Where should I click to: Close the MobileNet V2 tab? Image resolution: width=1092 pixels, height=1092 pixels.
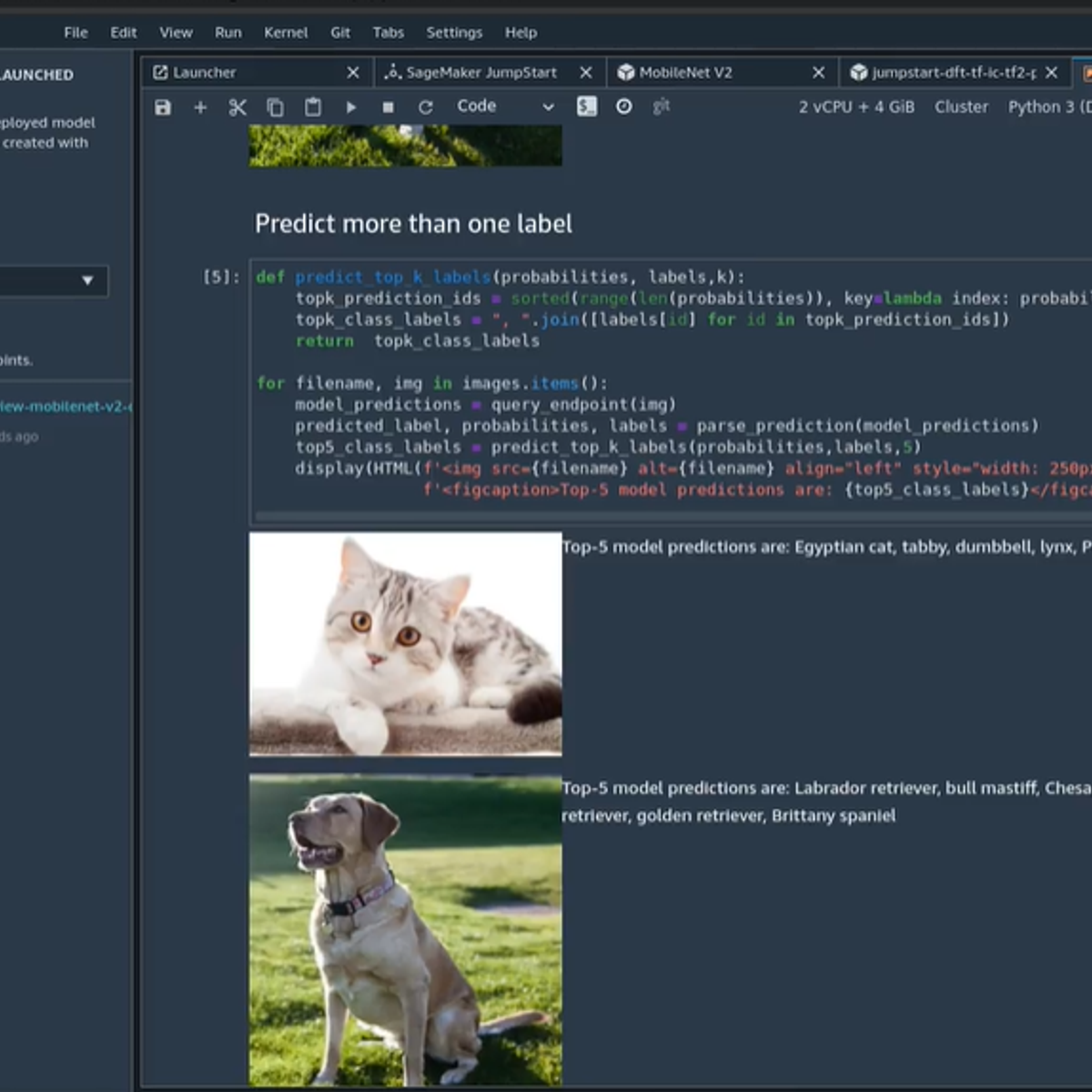819,73
